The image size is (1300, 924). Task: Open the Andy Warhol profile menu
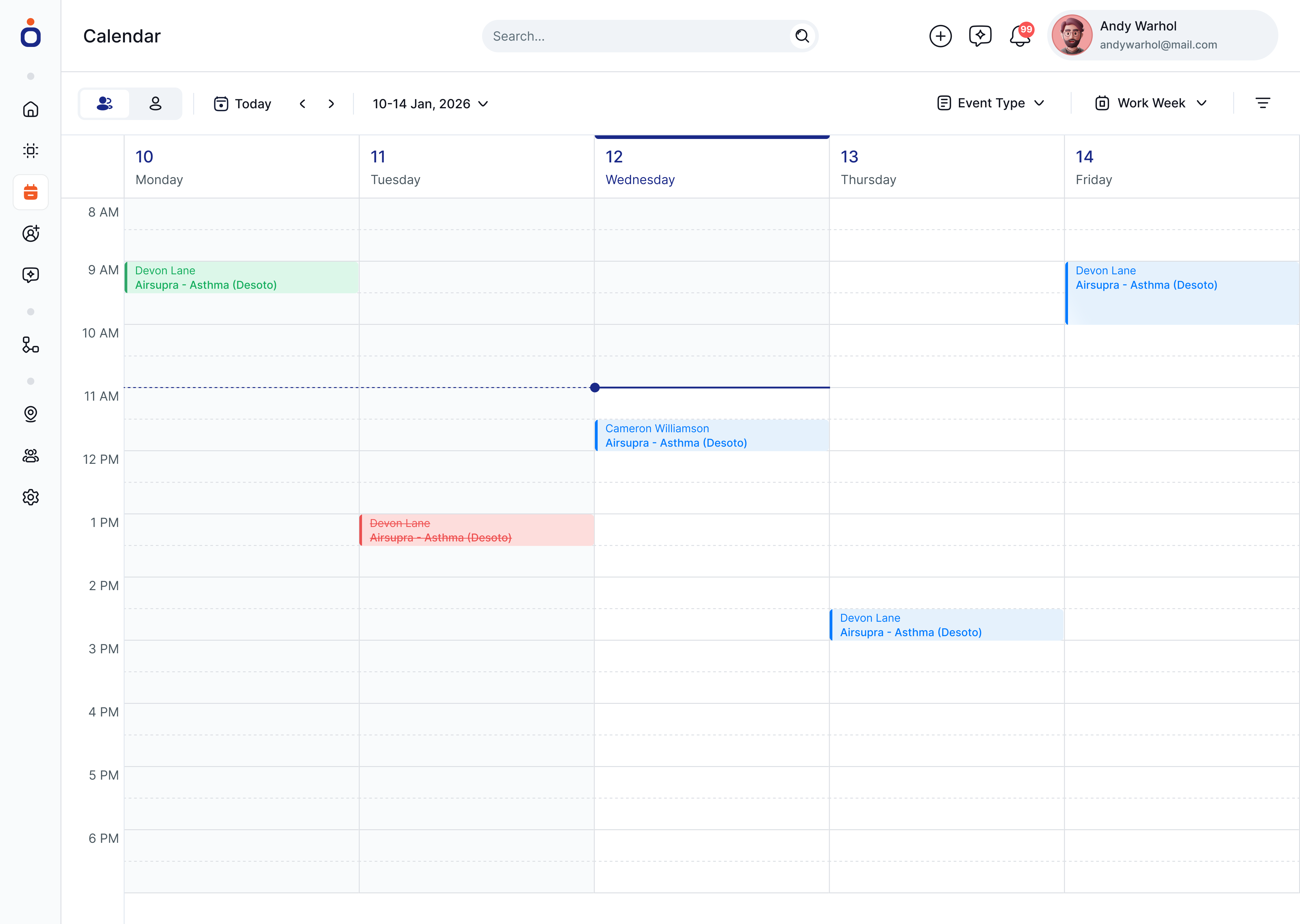pos(1162,35)
